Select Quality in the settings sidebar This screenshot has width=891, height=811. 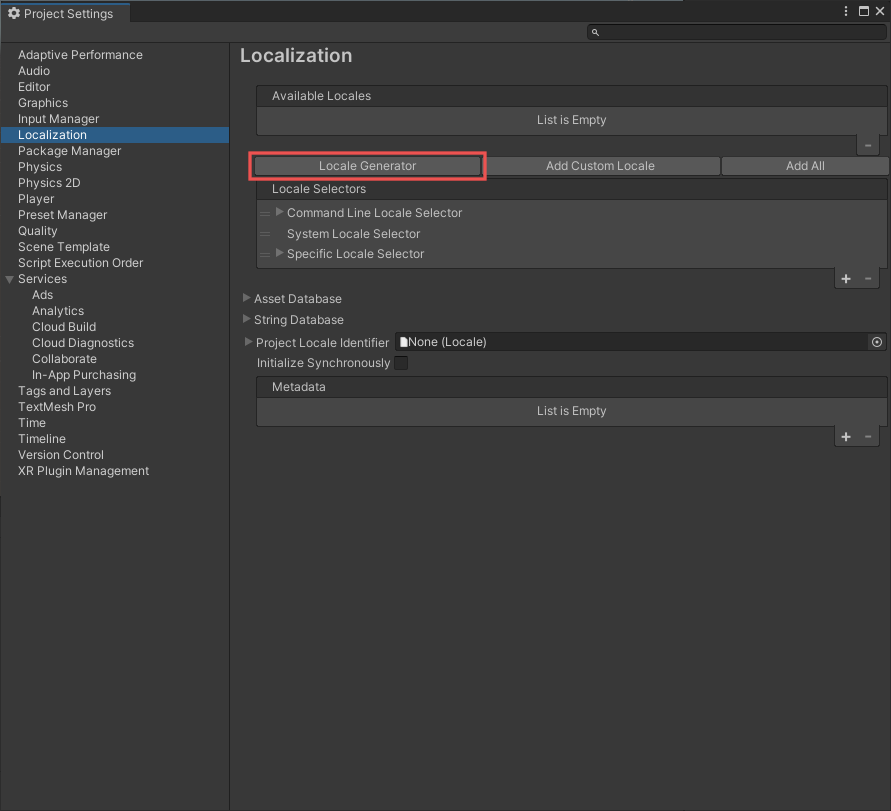[37, 230]
